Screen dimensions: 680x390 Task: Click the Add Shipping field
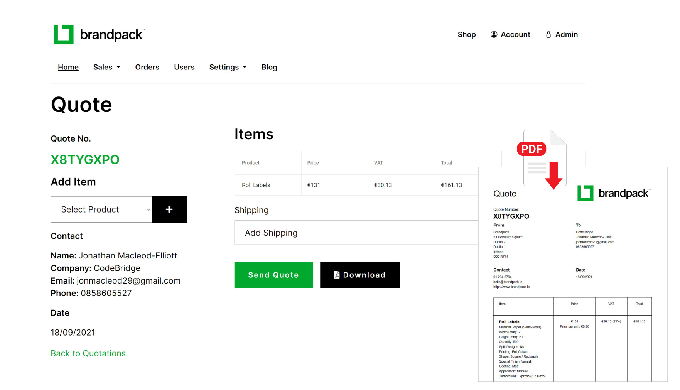click(356, 233)
